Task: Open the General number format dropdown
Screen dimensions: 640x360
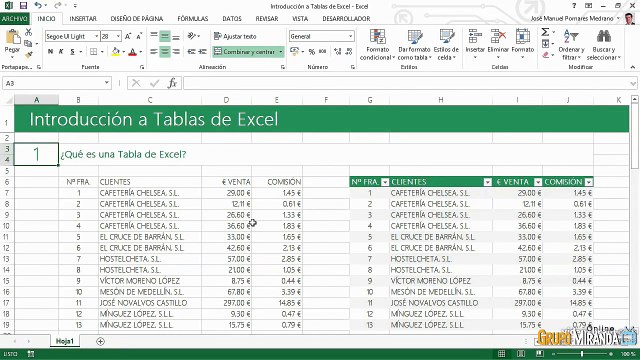Action: pyautogui.click(x=350, y=36)
